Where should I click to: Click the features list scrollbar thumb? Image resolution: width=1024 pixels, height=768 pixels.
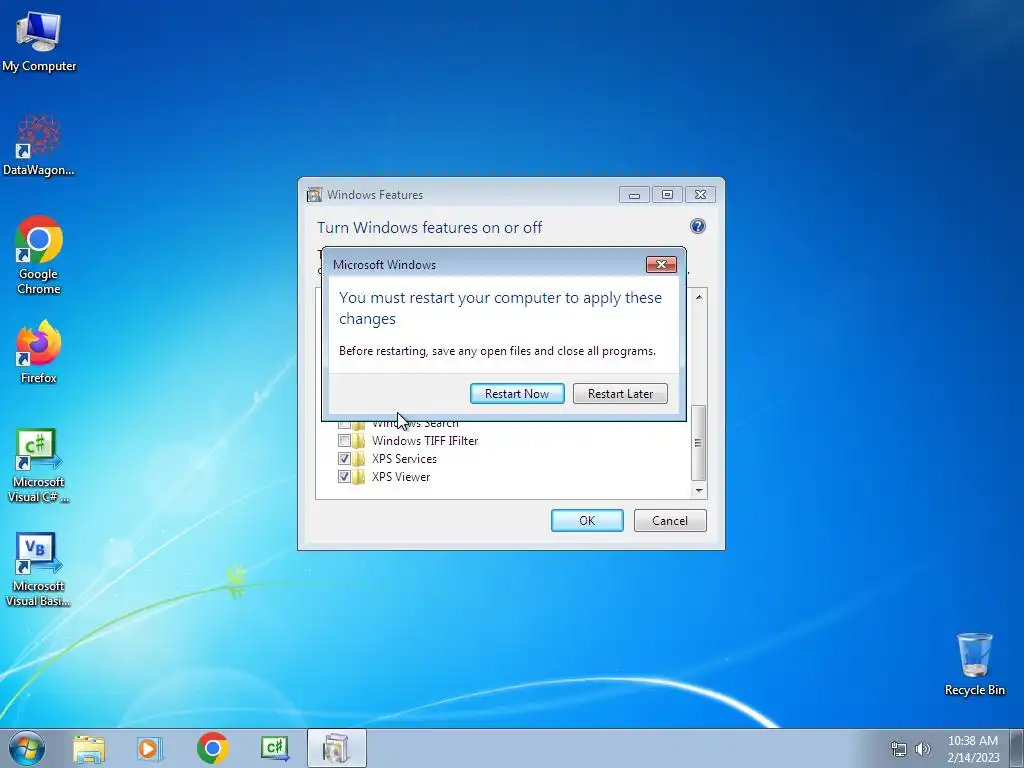pos(699,442)
